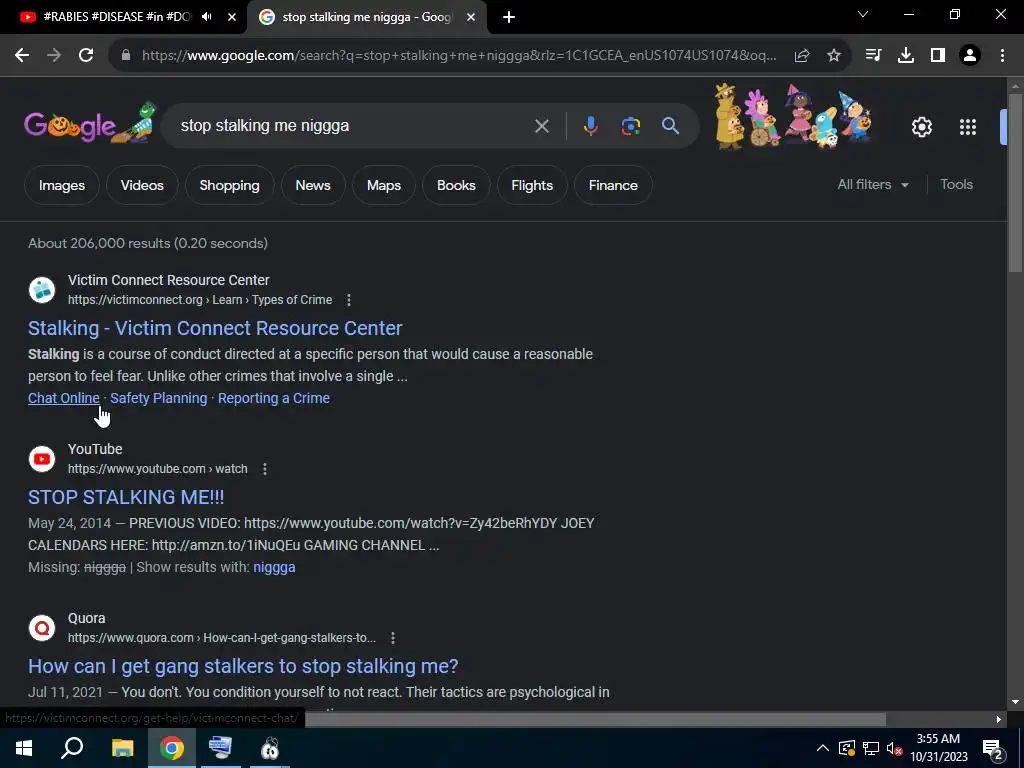Open a new browser tab
Image resolution: width=1024 pixels, height=768 pixels.
[509, 18]
